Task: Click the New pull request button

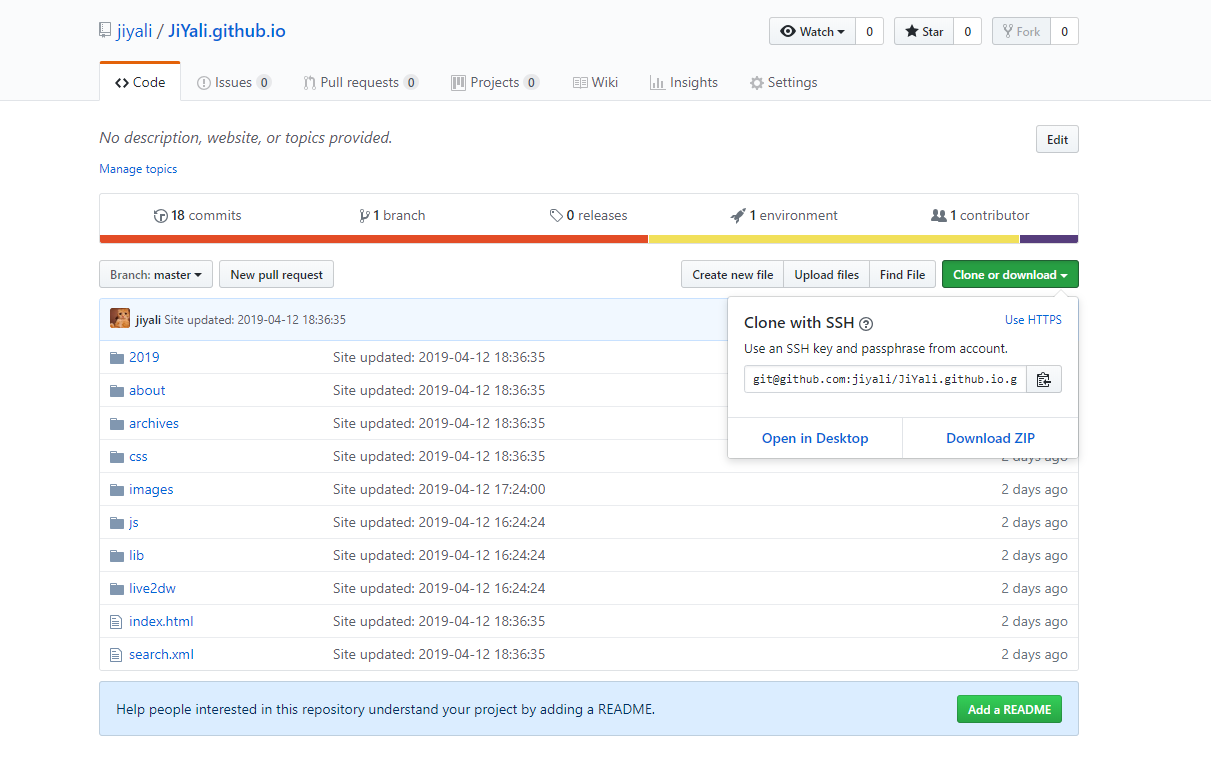Action: pyautogui.click(x=277, y=274)
